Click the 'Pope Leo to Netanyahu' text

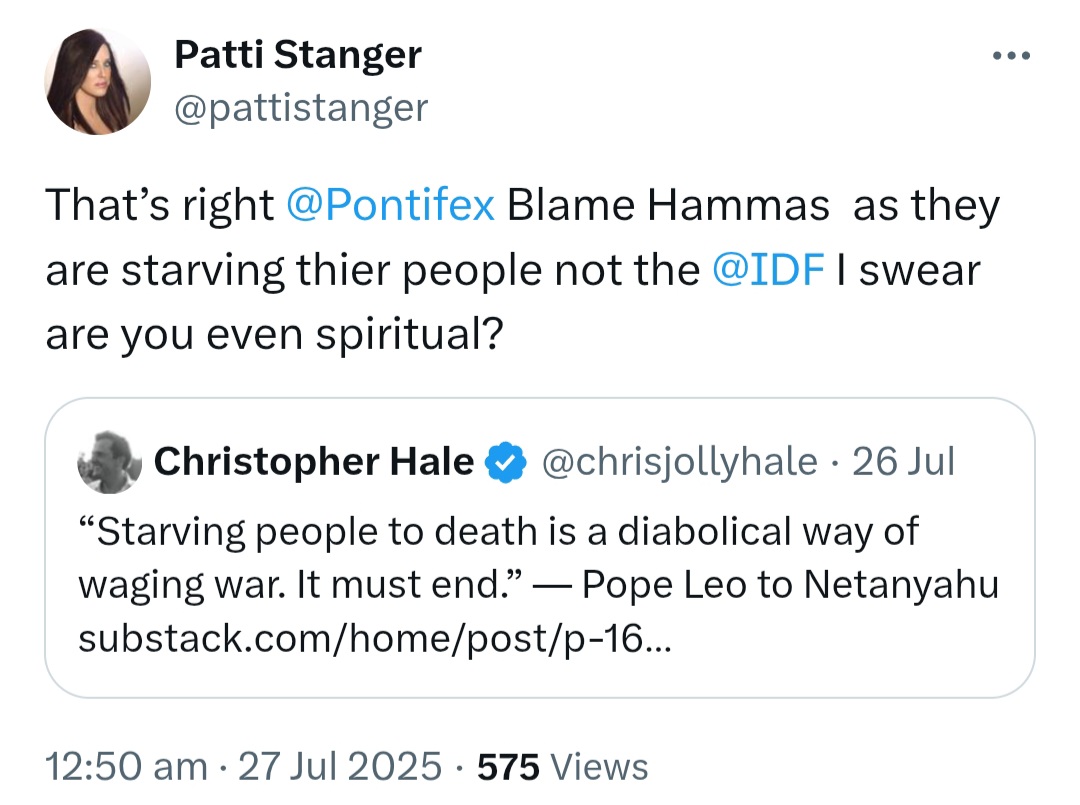coord(790,585)
